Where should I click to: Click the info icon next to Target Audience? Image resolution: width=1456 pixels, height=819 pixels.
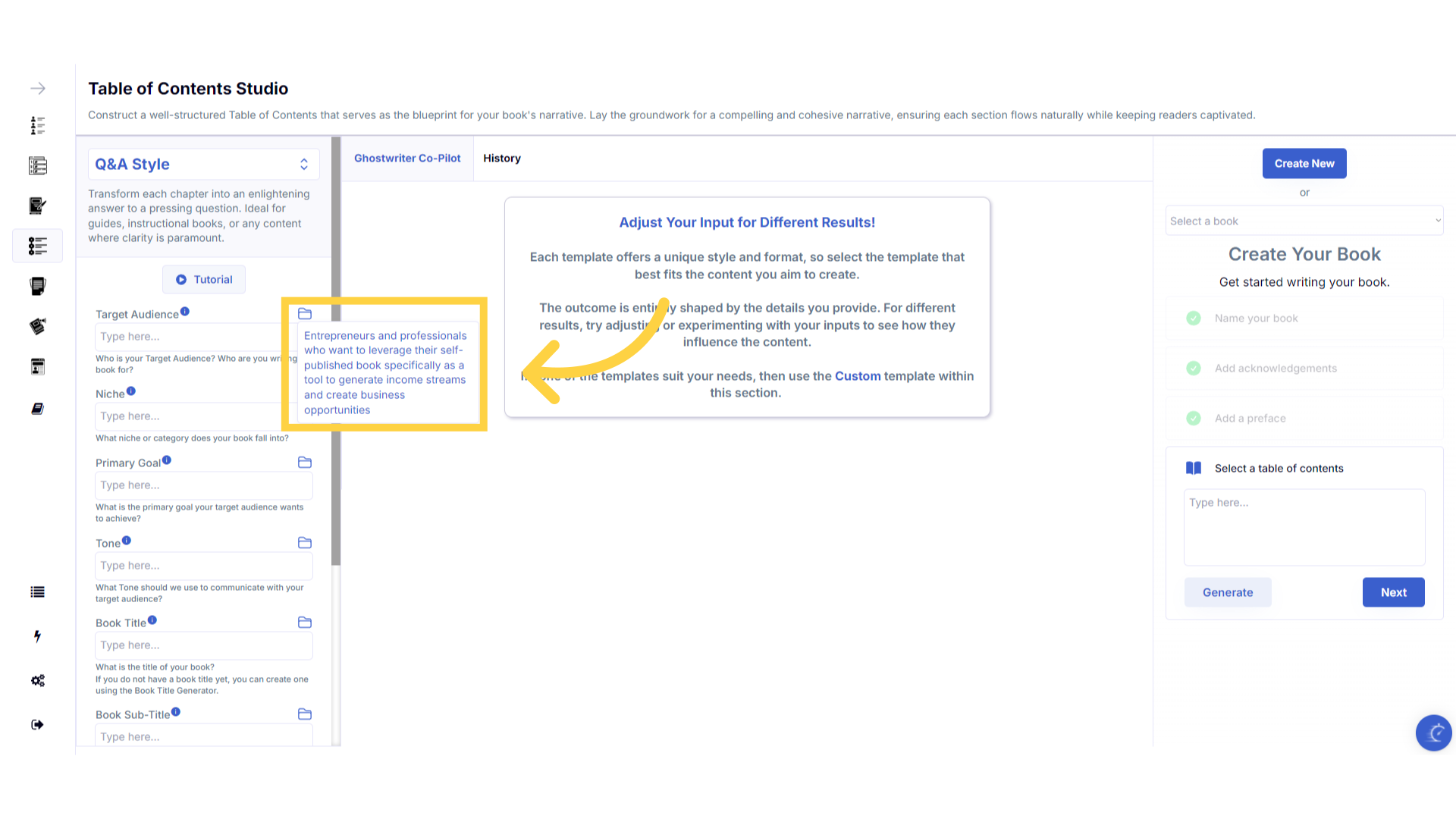pos(185,312)
